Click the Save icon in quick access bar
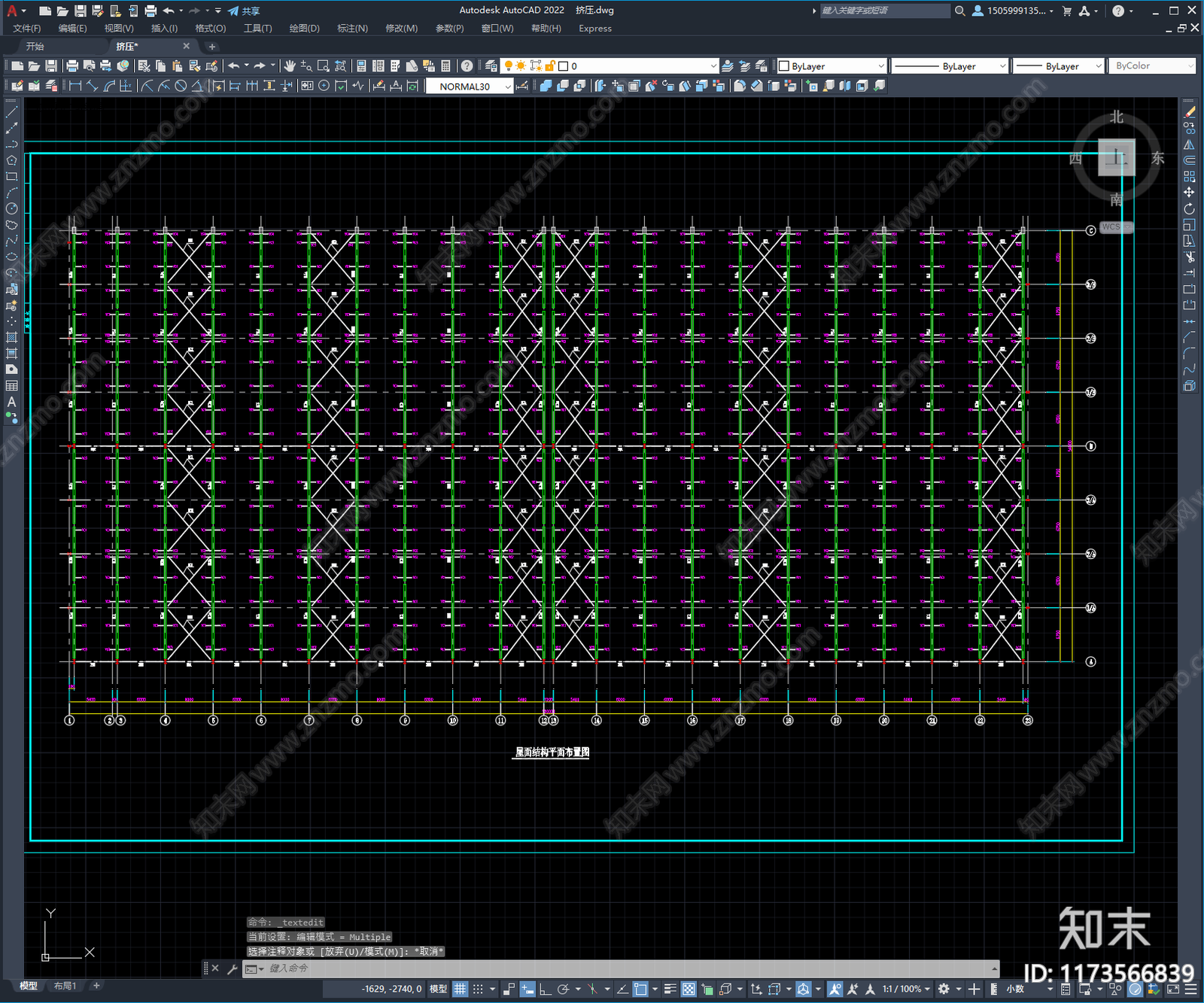 (80, 11)
